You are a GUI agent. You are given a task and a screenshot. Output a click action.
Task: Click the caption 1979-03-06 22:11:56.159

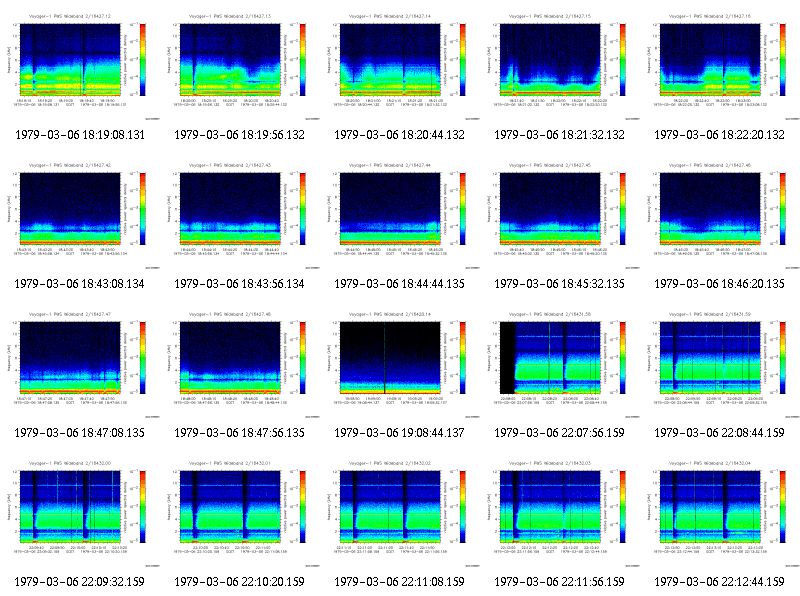(x=560, y=582)
